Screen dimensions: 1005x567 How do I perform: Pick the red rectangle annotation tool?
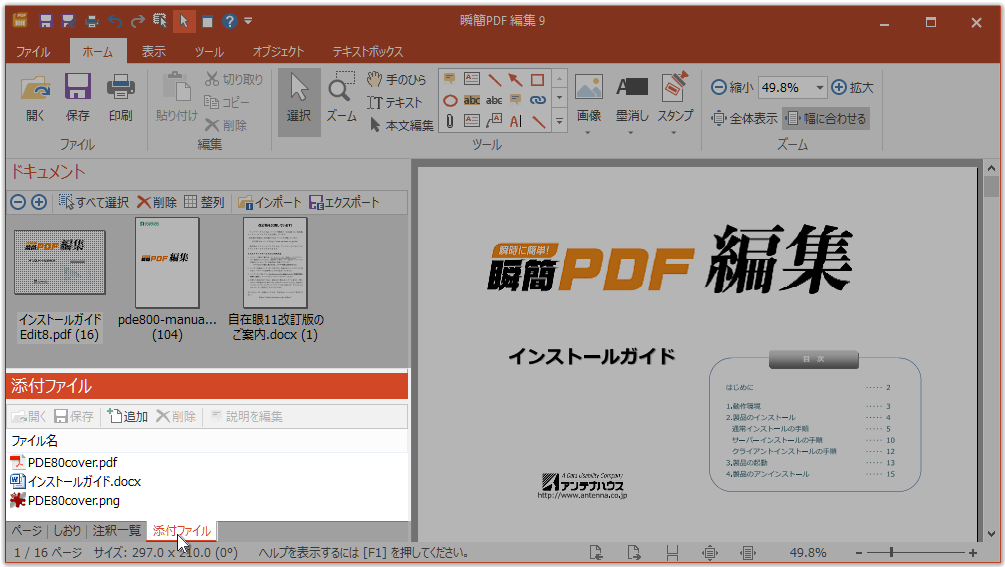pyautogui.click(x=538, y=79)
